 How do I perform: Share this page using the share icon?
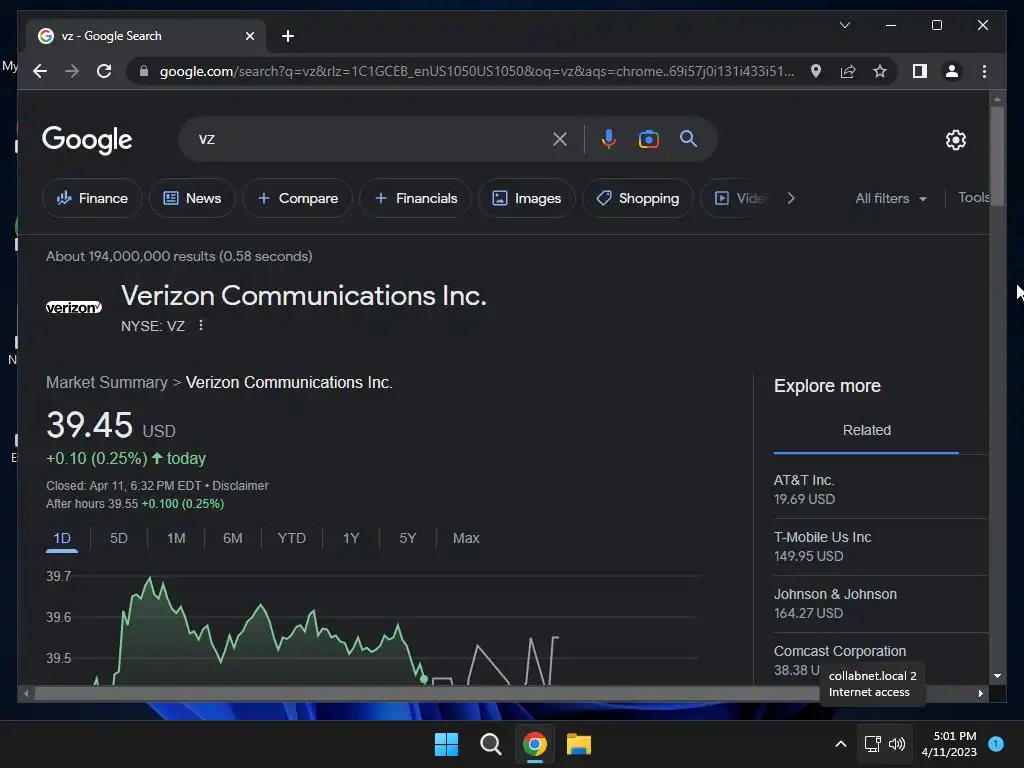click(848, 71)
